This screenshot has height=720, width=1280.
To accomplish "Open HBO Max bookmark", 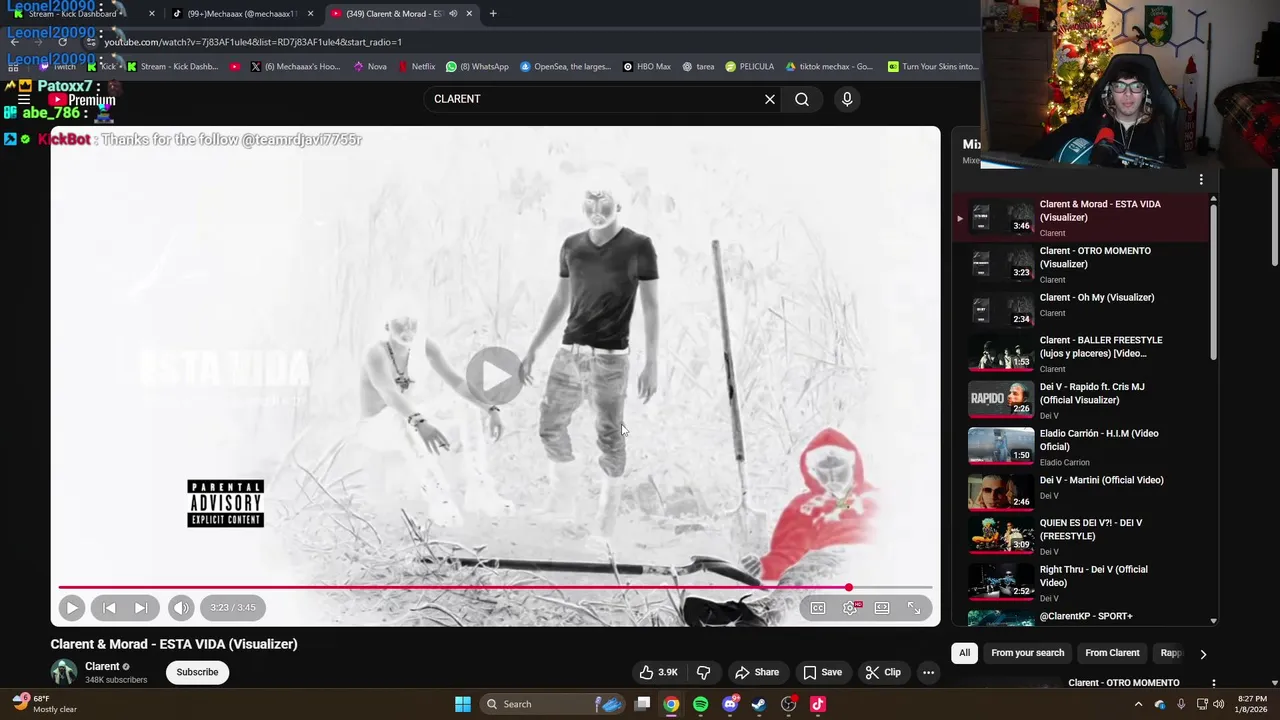I will click(647, 67).
